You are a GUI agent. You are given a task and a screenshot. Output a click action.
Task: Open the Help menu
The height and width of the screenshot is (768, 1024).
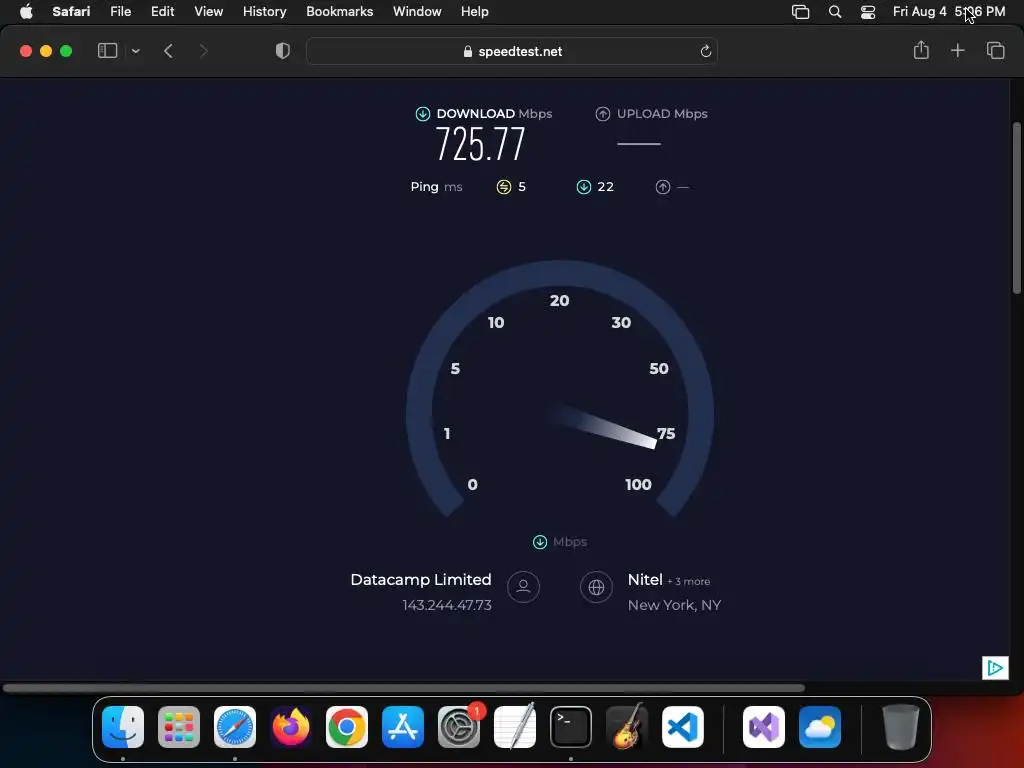474,12
